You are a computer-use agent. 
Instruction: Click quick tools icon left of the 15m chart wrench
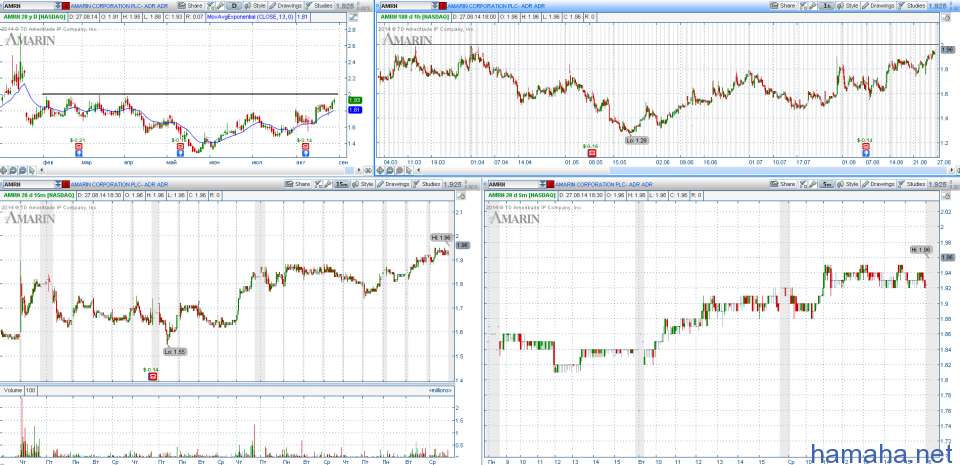click(x=318, y=184)
